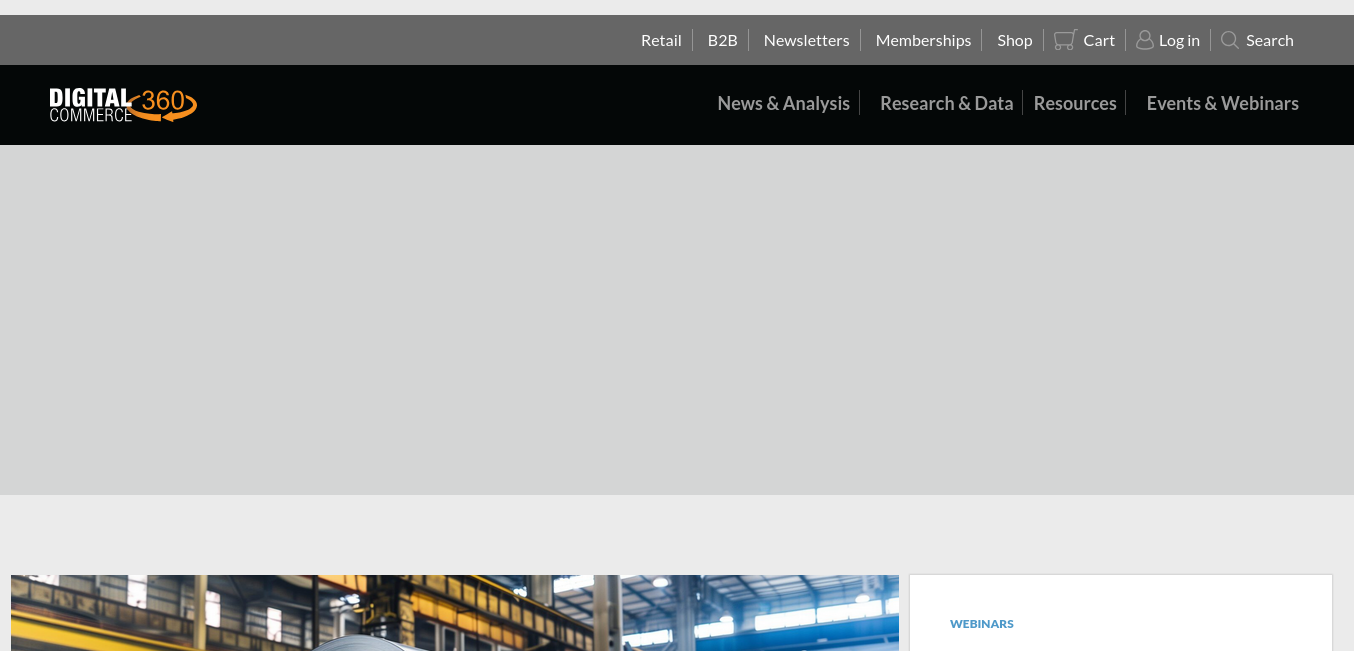This screenshot has height=651, width=1366.
Task: Open the Retail section
Action: point(661,40)
